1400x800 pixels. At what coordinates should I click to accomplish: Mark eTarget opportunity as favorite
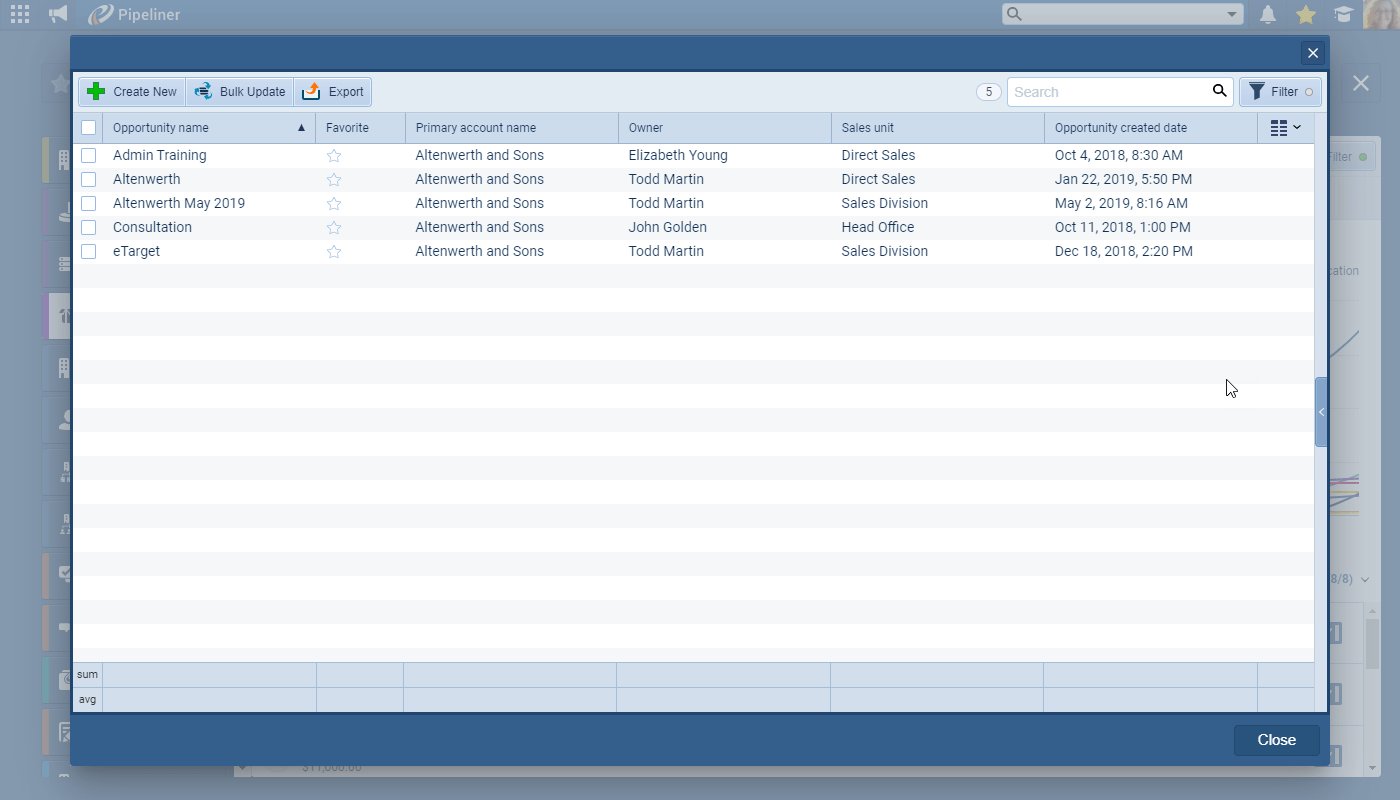tap(334, 252)
